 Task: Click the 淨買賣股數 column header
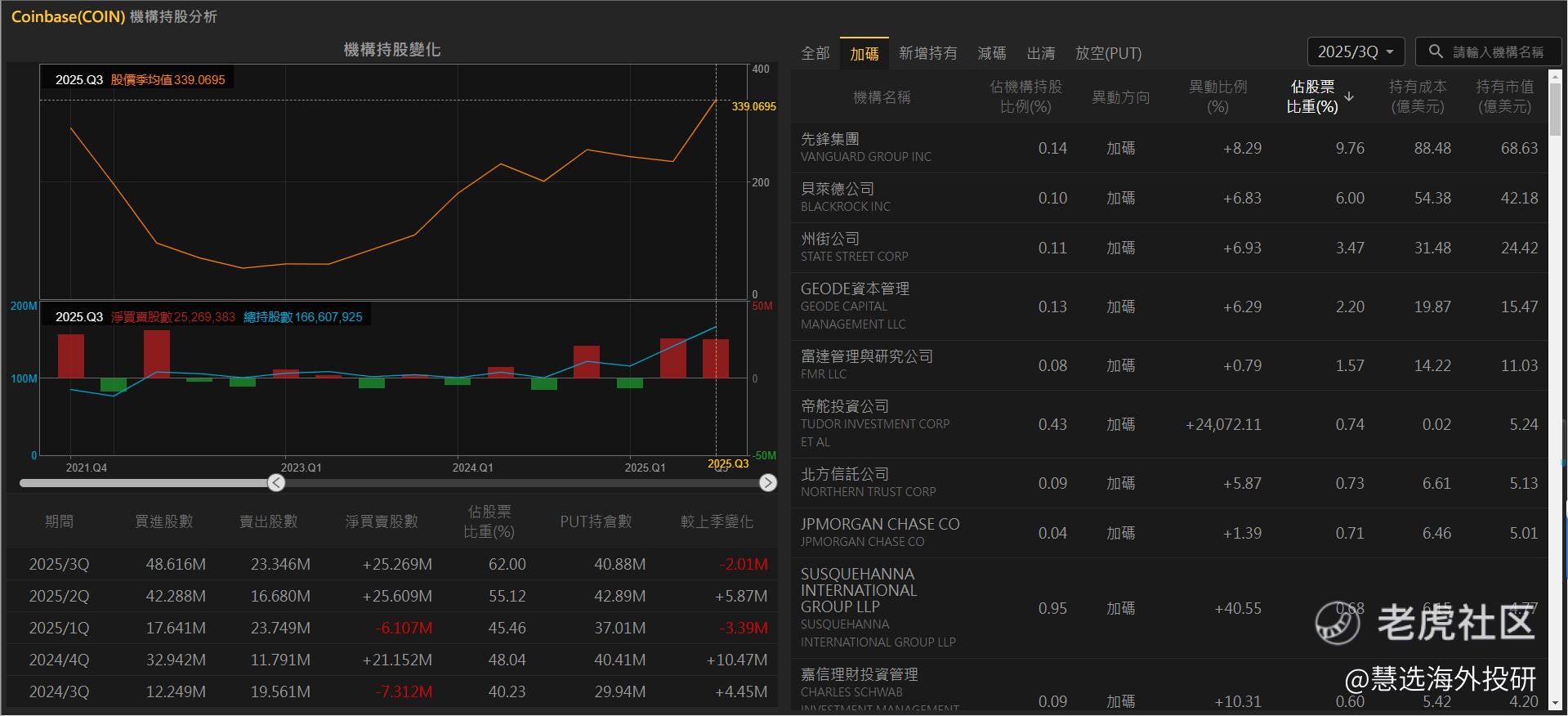click(x=382, y=521)
